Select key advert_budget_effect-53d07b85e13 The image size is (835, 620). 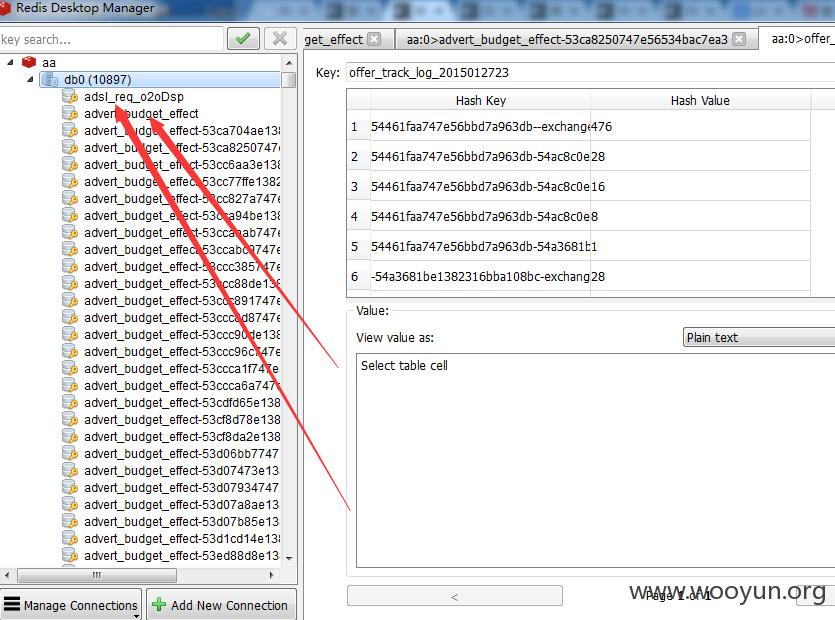click(x=182, y=522)
